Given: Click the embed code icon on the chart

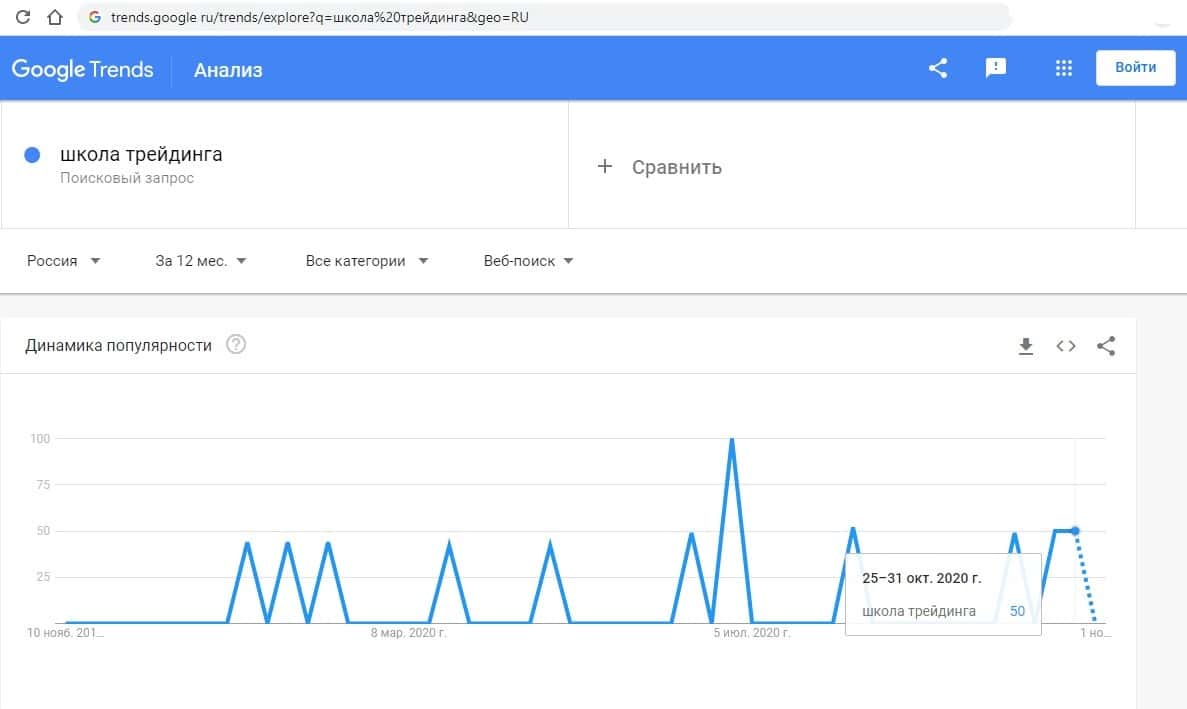Looking at the screenshot, I should (1066, 346).
